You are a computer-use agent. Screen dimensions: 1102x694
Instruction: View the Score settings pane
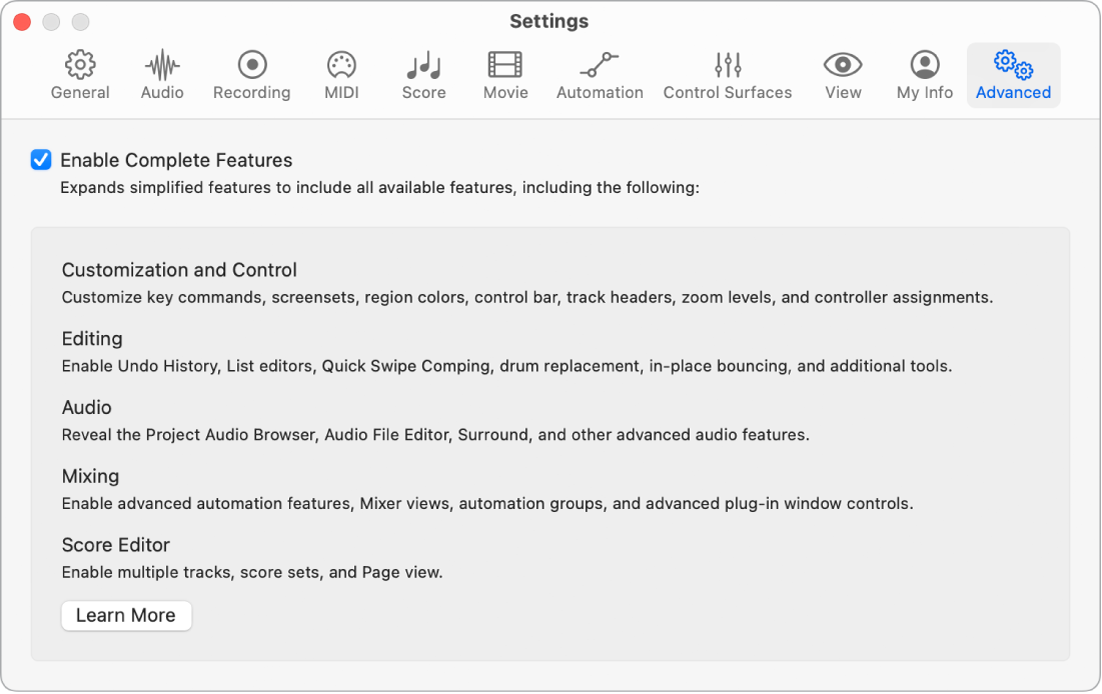[x=423, y=75]
